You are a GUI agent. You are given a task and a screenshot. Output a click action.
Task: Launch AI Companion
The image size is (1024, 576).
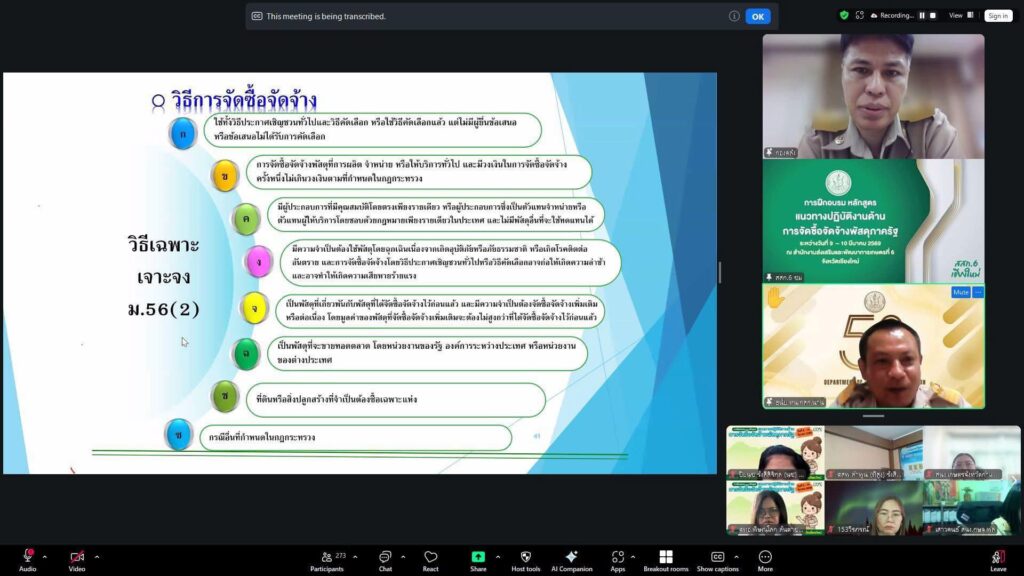pos(571,557)
